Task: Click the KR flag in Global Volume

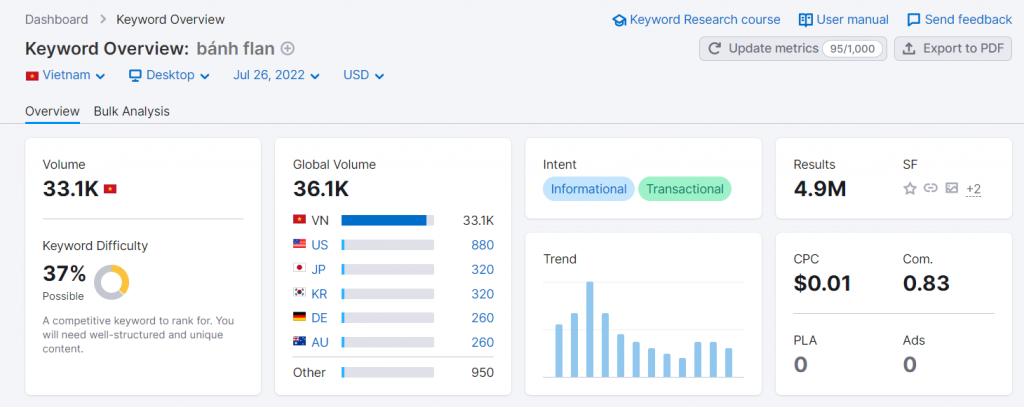Action: [x=299, y=293]
